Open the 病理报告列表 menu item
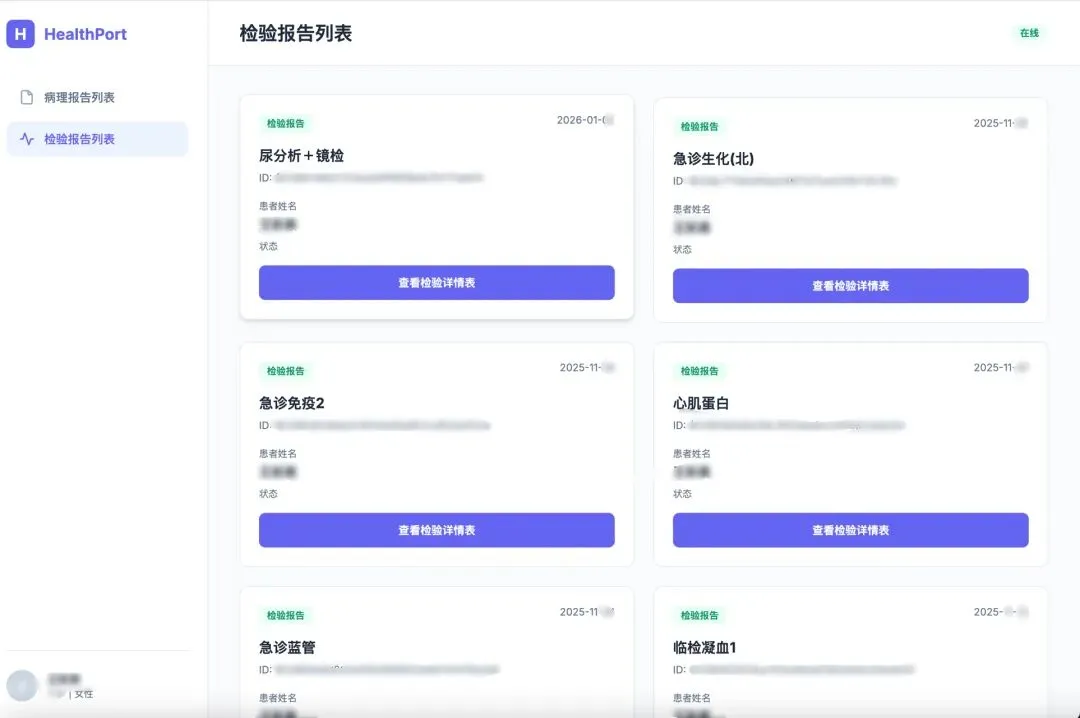This screenshot has width=1080, height=718. [x=97, y=97]
